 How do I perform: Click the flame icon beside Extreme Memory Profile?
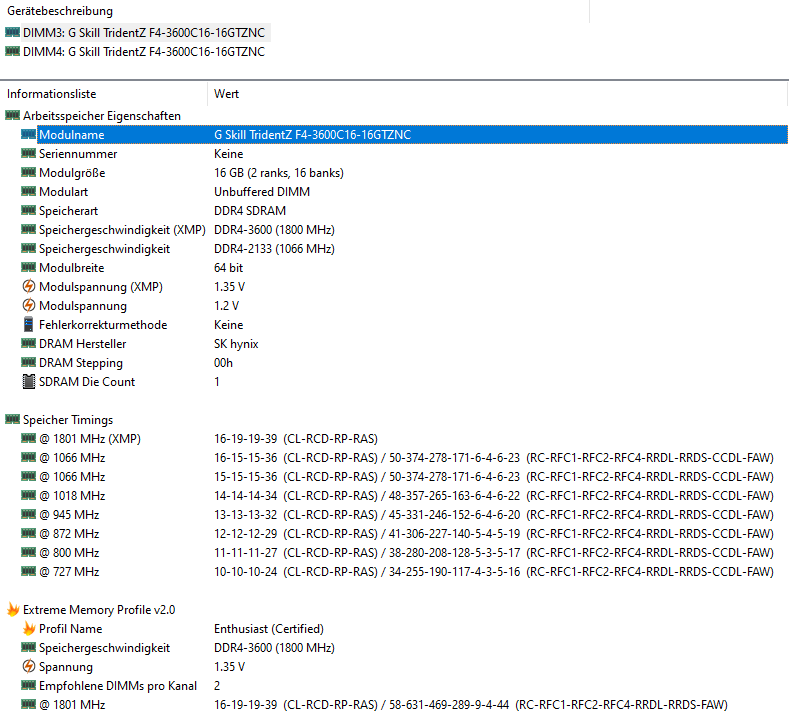point(13,610)
